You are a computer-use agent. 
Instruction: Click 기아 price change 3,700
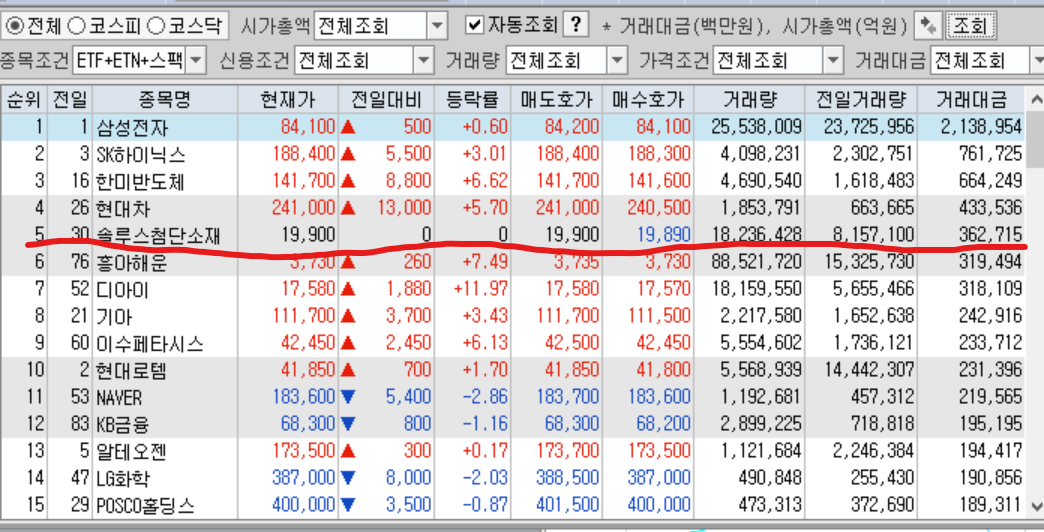pos(409,316)
